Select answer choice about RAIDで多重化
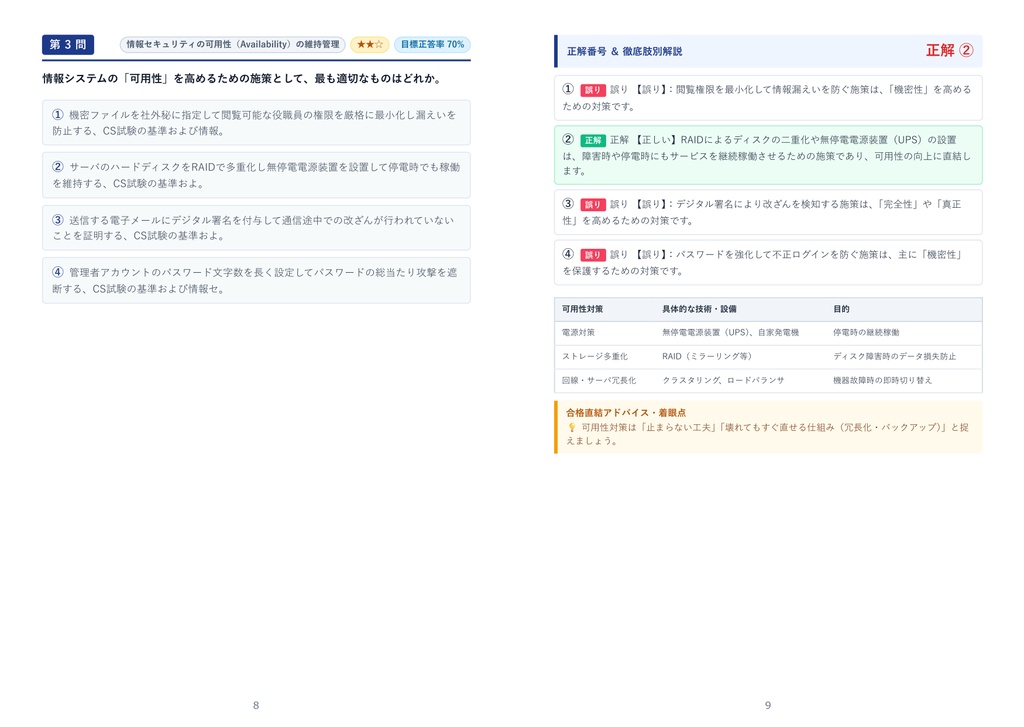Image resolution: width=1024 pixels, height=727 pixels. (x=256, y=175)
